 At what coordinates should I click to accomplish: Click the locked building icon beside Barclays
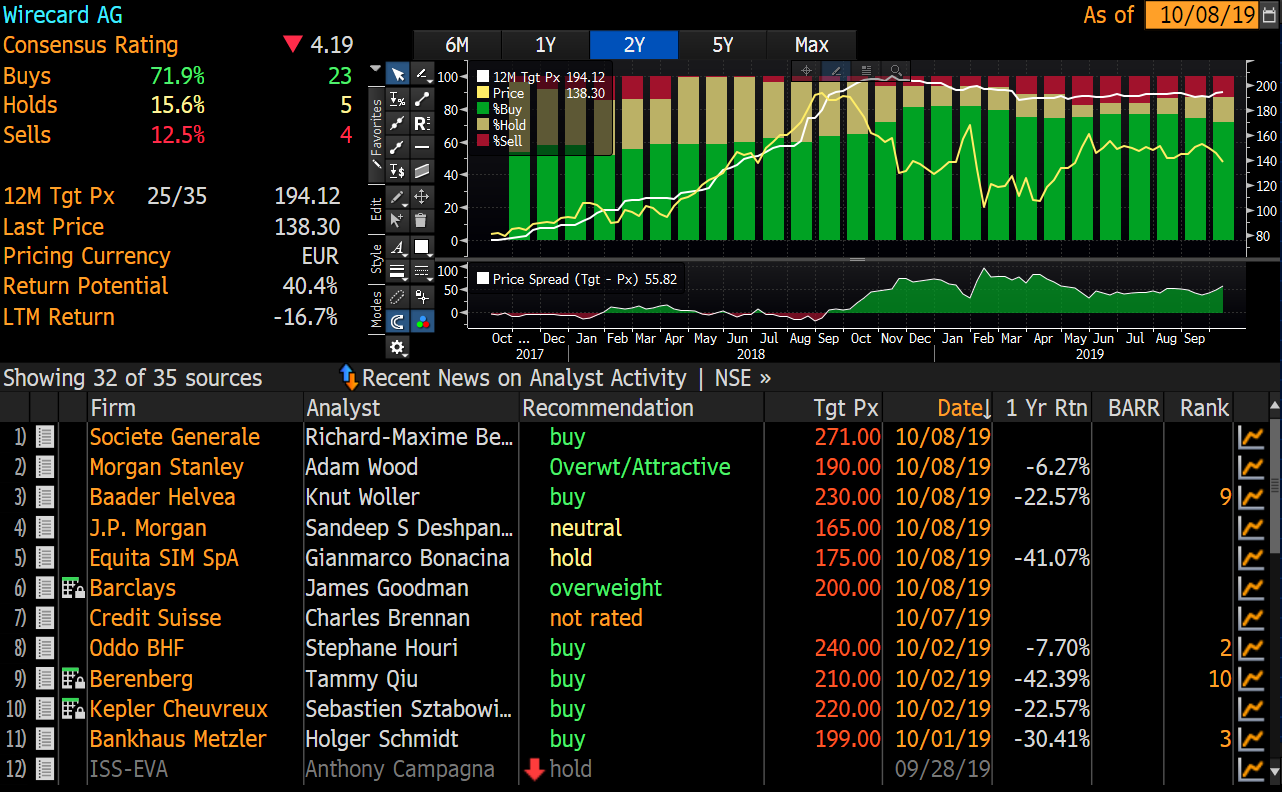click(x=73, y=588)
